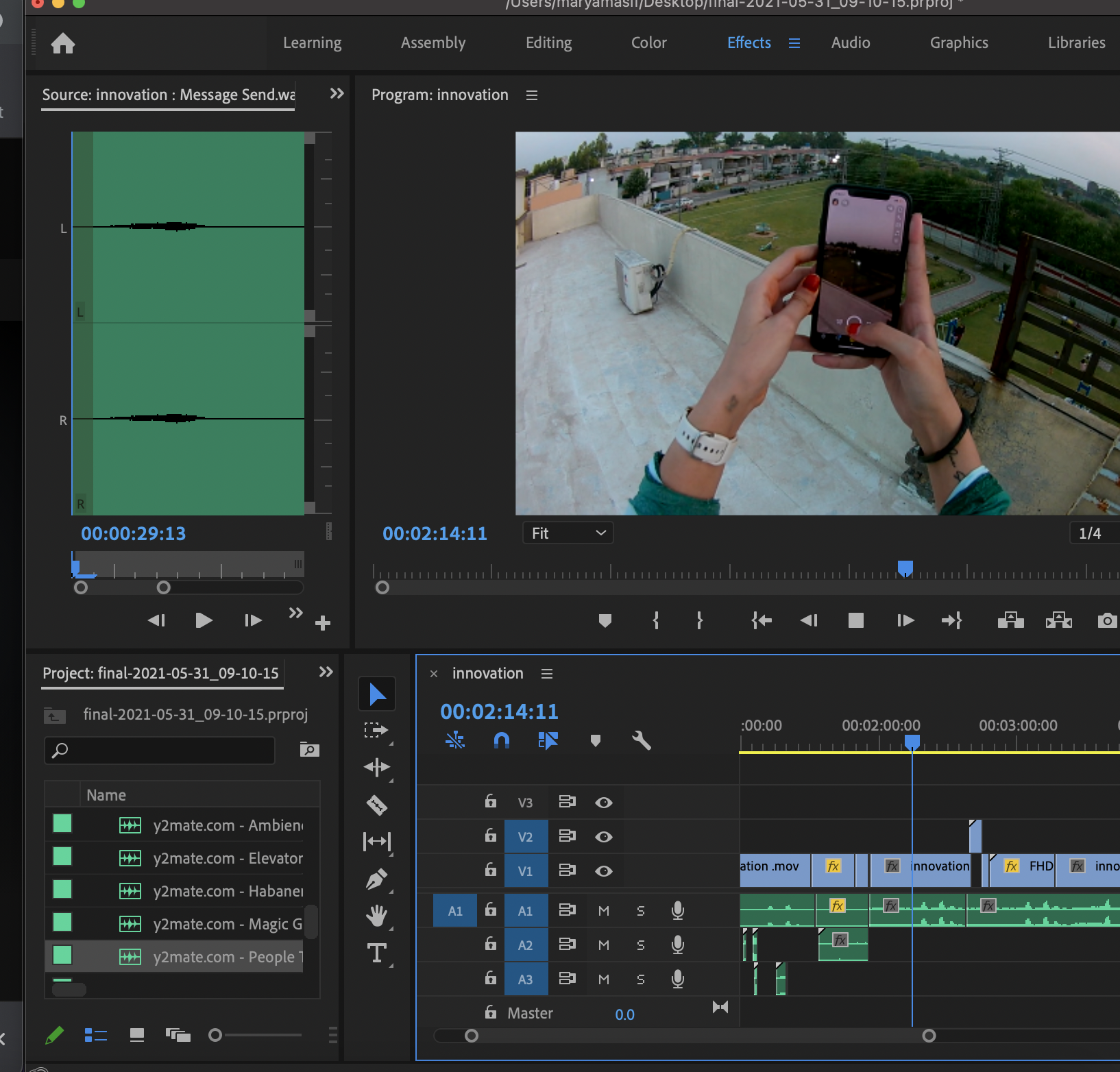The image size is (1120, 1072).
Task: Switch to the Color workspace
Action: pos(648,42)
